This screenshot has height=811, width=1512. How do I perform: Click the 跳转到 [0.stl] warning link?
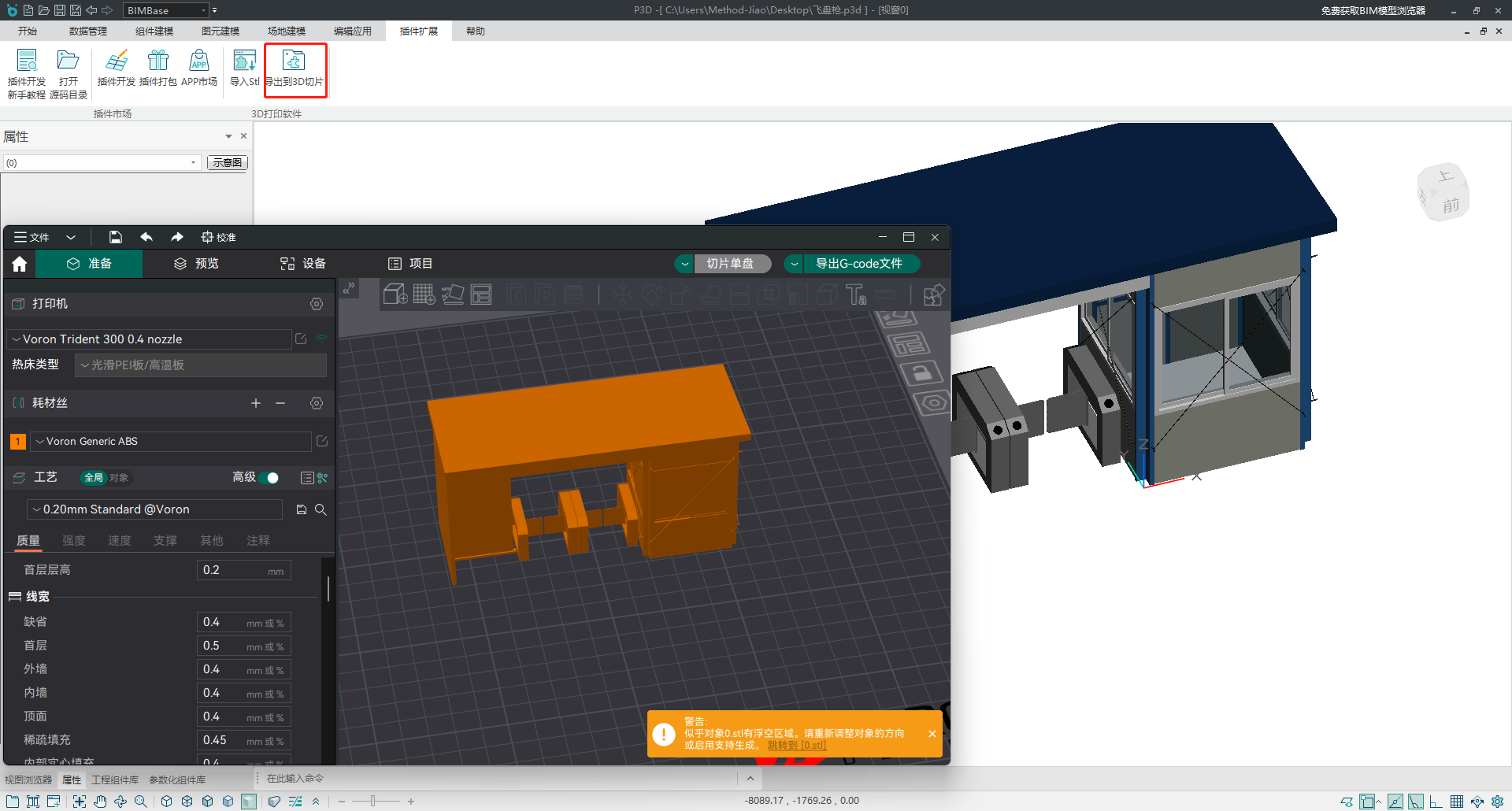tap(797, 746)
